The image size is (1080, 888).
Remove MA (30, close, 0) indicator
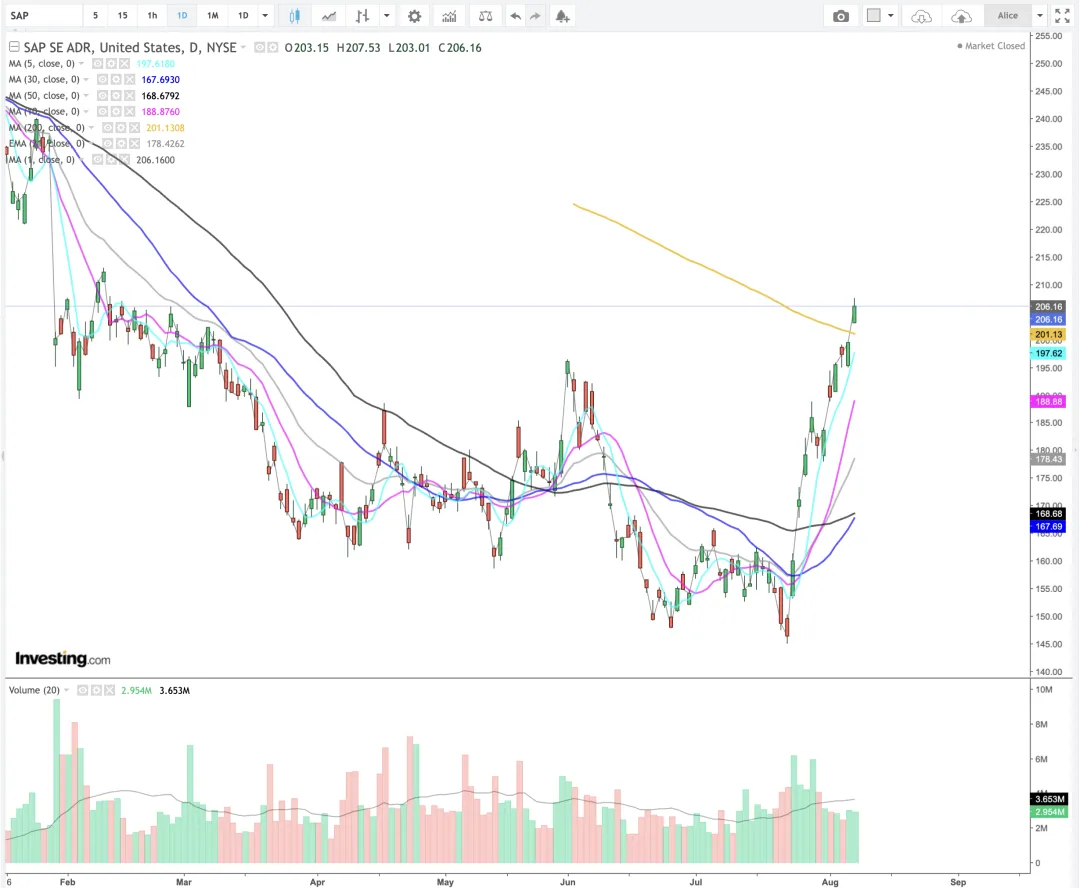click(x=129, y=79)
